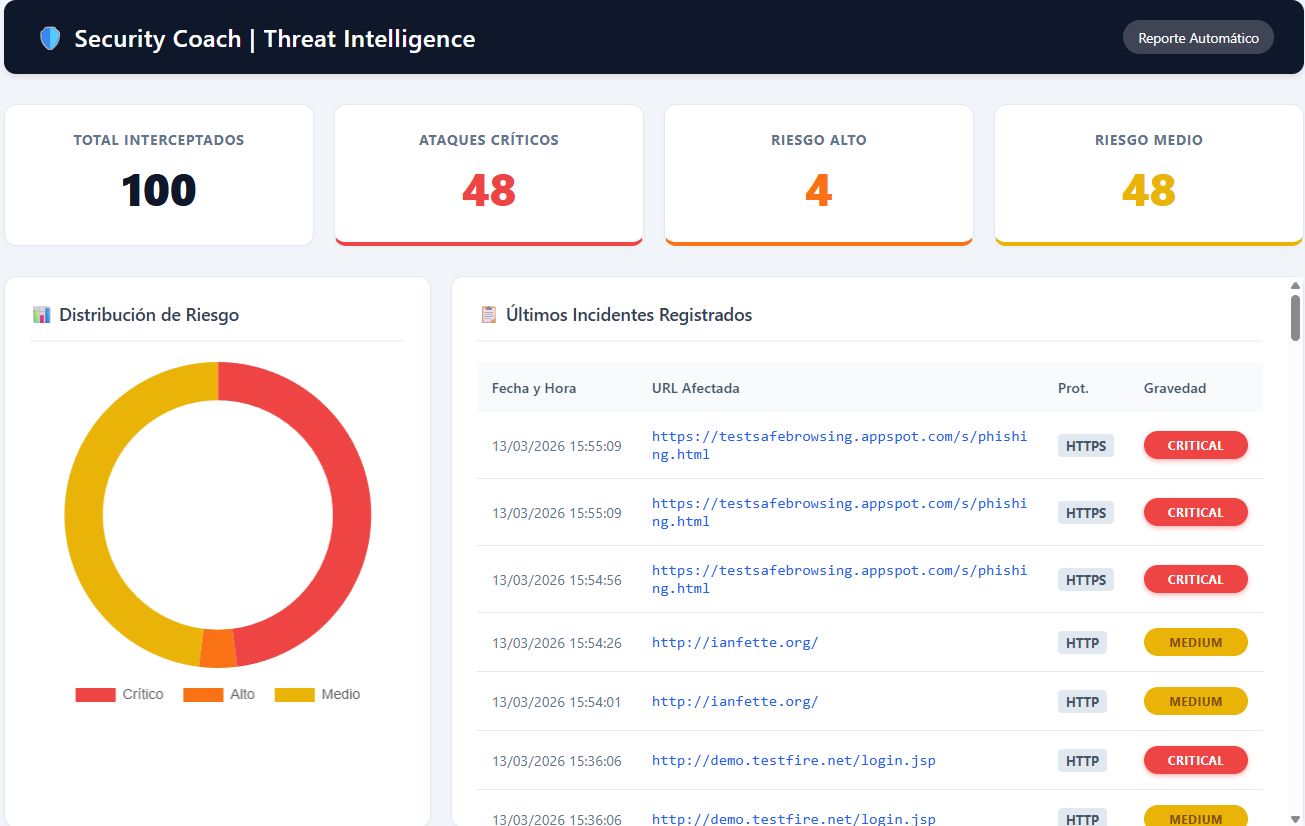Click the MEDIUM badge in the 15:54:01 row
This screenshot has height=826, width=1305.
point(1196,701)
